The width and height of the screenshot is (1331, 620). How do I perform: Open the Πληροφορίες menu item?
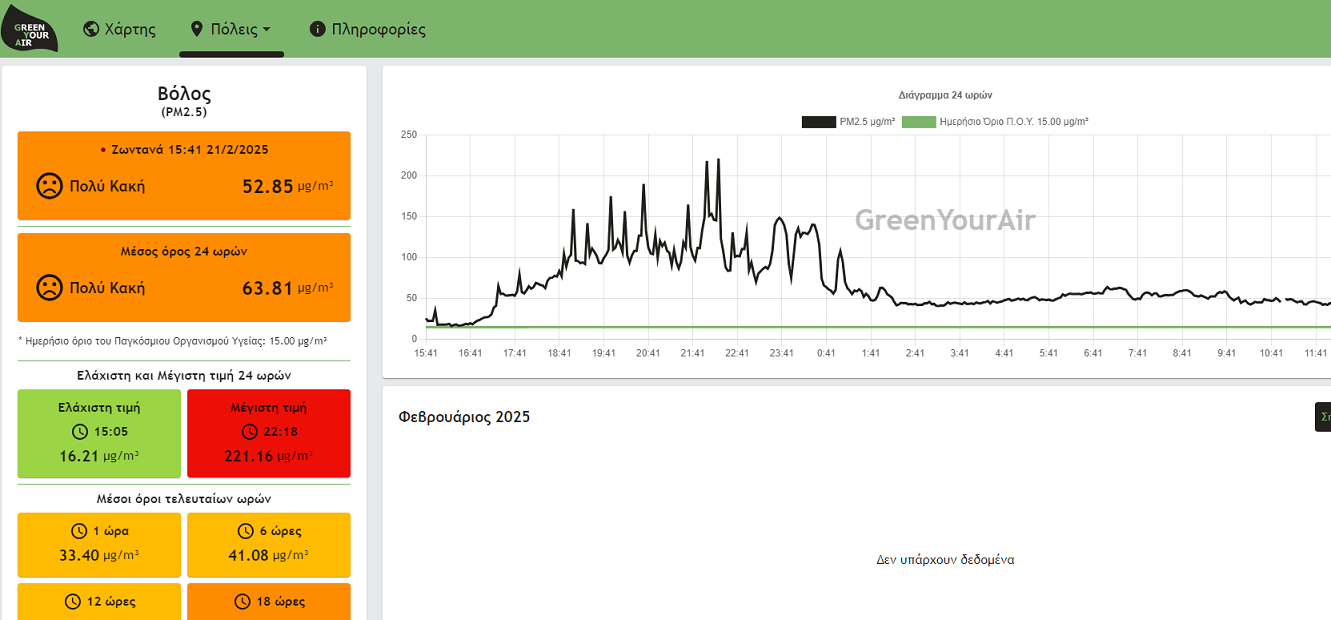[x=368, y=29]
